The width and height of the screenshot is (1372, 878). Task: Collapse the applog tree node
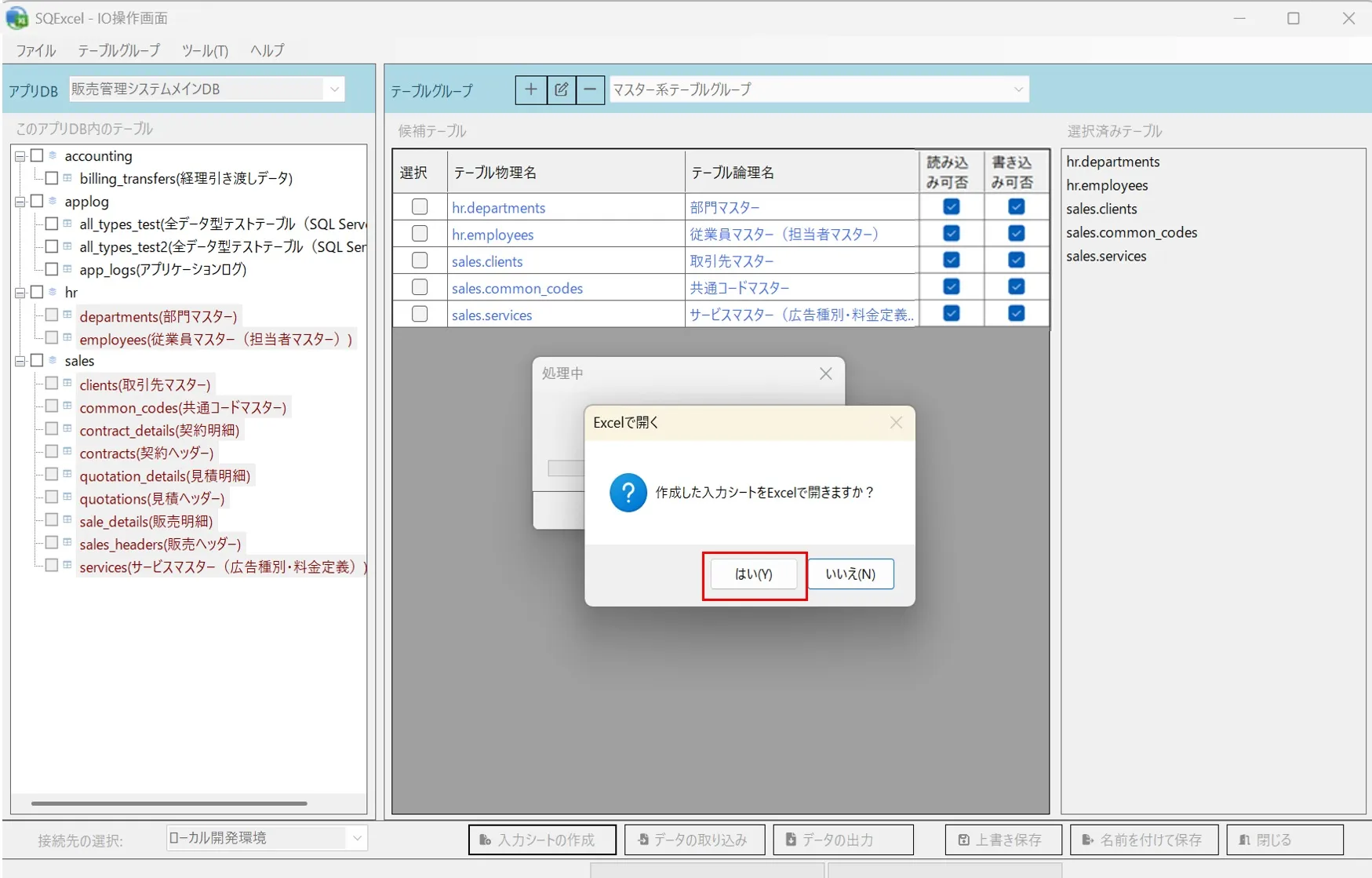[20, 202]
